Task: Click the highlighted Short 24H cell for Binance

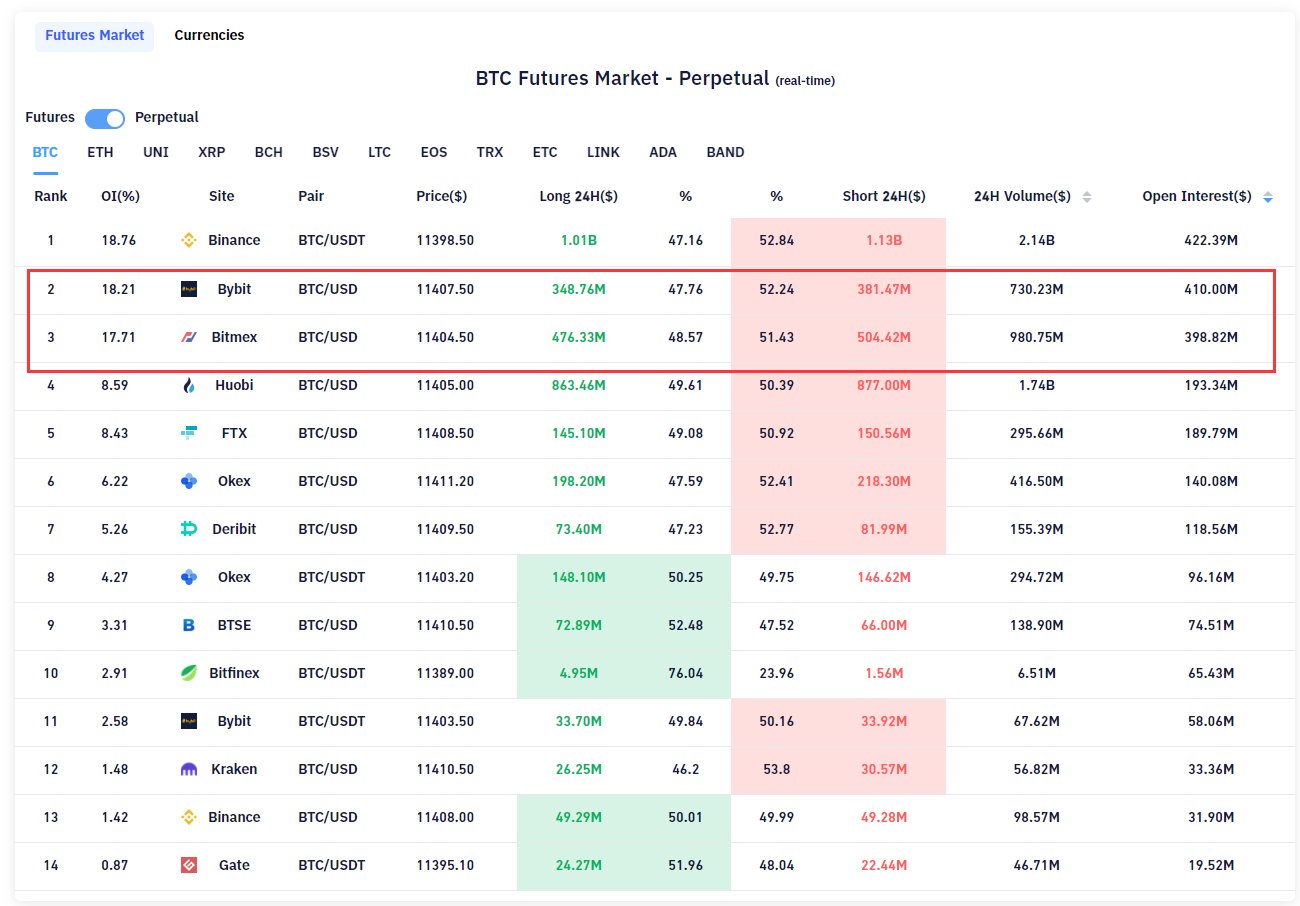Action: [x=884, y=240]
